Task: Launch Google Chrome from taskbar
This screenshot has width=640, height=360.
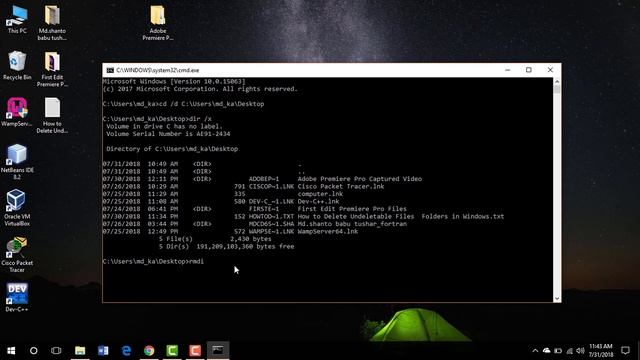Action: tap(149, 351)
